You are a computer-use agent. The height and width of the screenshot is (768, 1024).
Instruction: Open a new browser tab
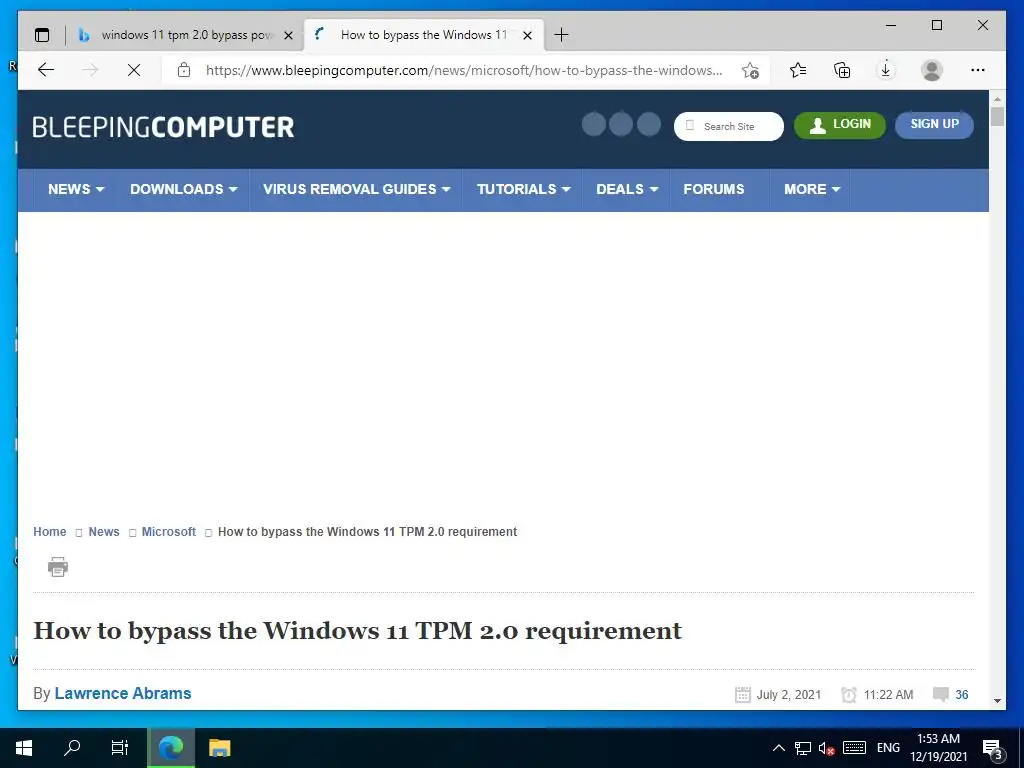[x=561, y=35]
